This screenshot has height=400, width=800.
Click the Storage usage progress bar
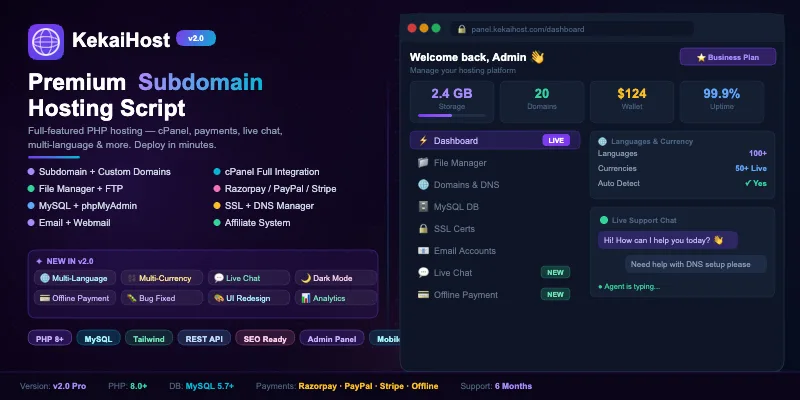tap(452, 116)
